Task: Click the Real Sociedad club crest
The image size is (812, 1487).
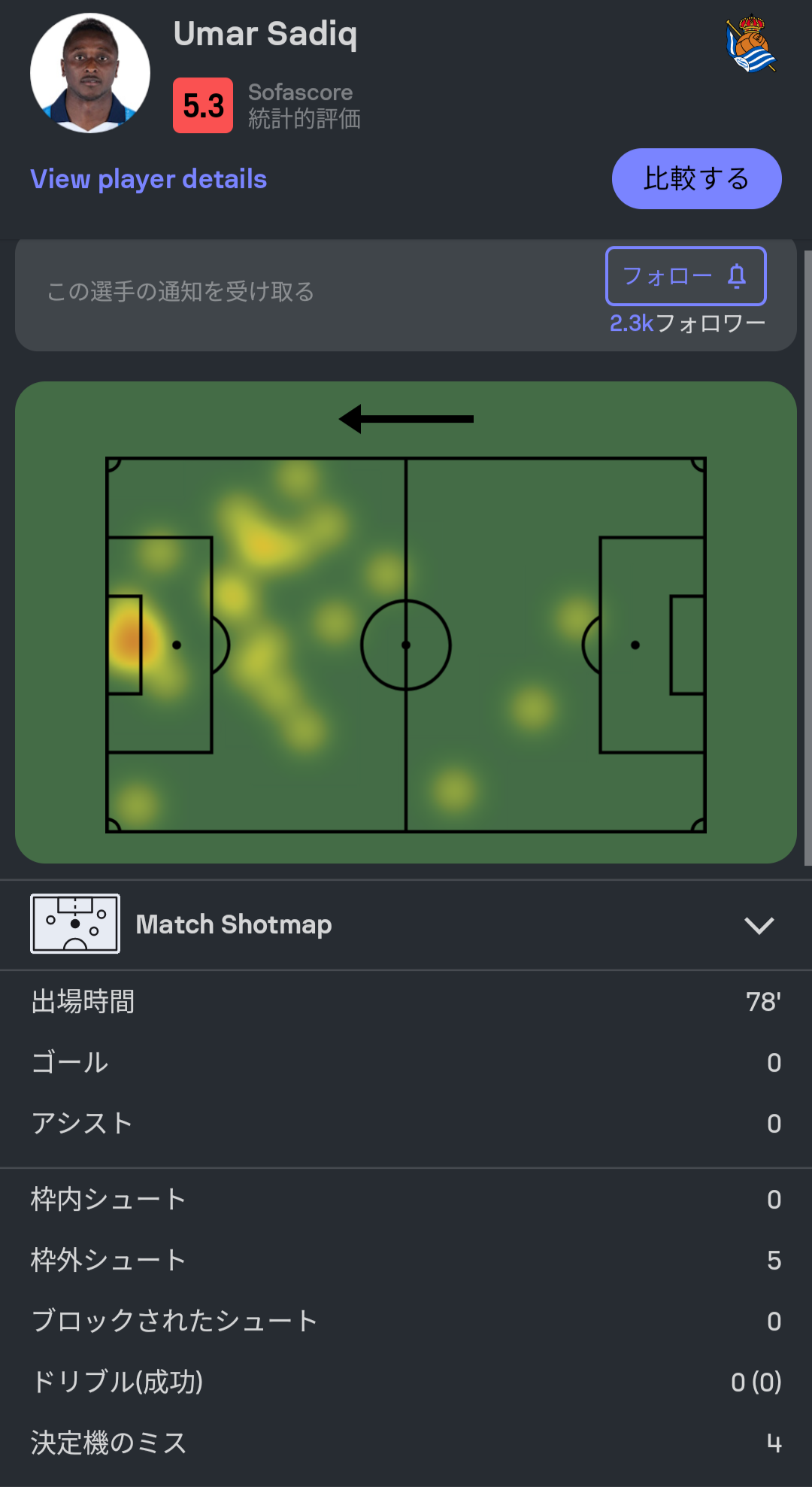Action: click(x=750, y=44)
